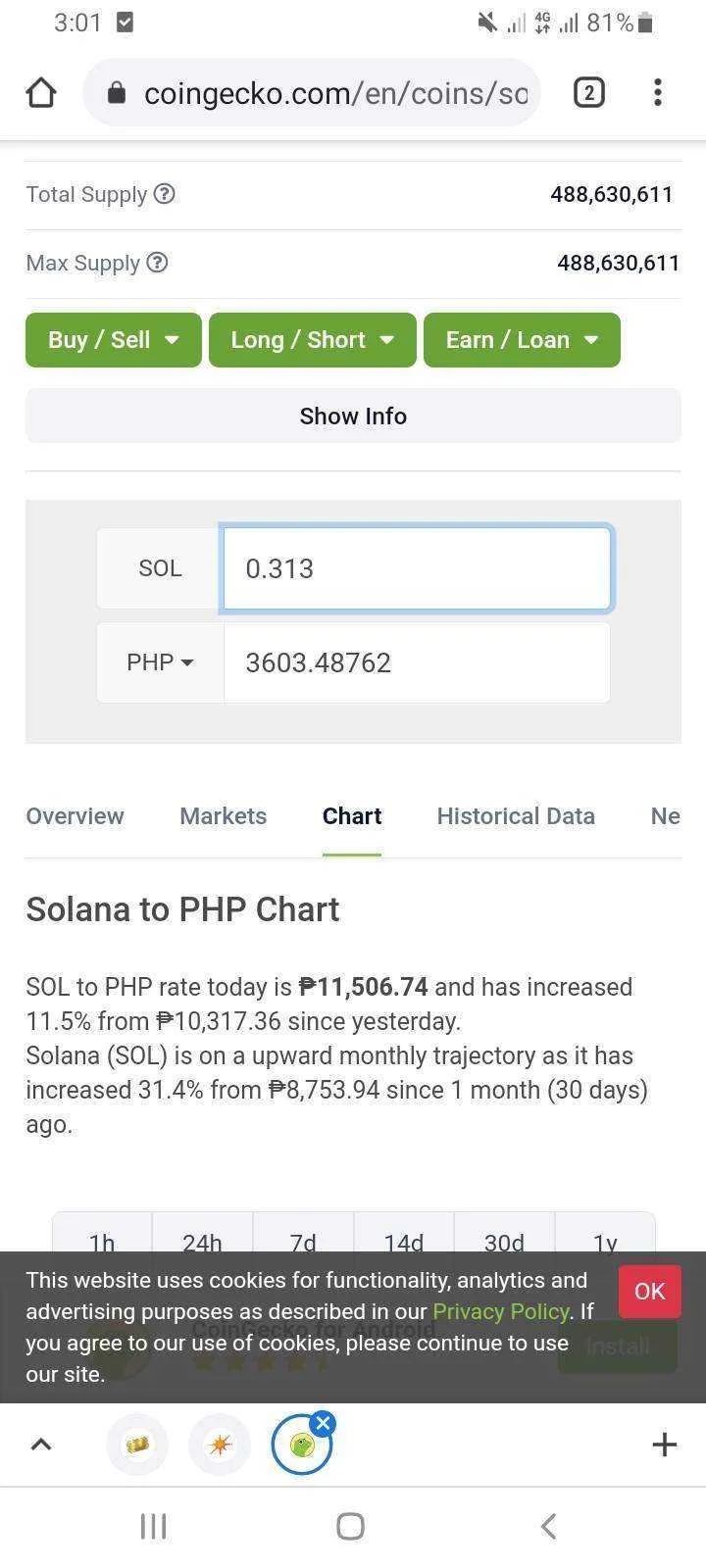This screenshot has width=706, height=1568.
Task: Tap the coingecko.com address bar
Action: tap(312, 93)
